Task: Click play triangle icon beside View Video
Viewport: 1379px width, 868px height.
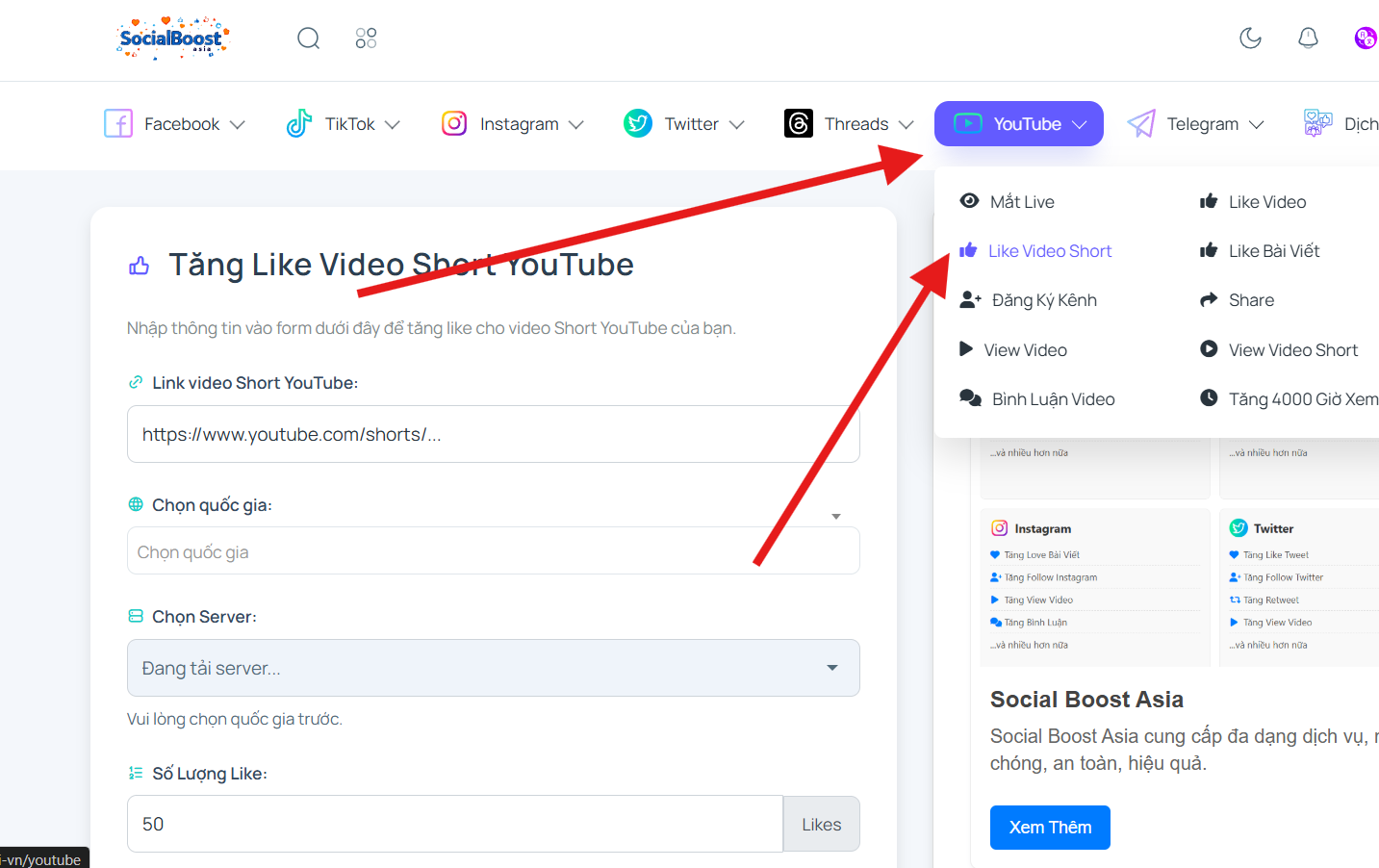Action: (966, 348)
